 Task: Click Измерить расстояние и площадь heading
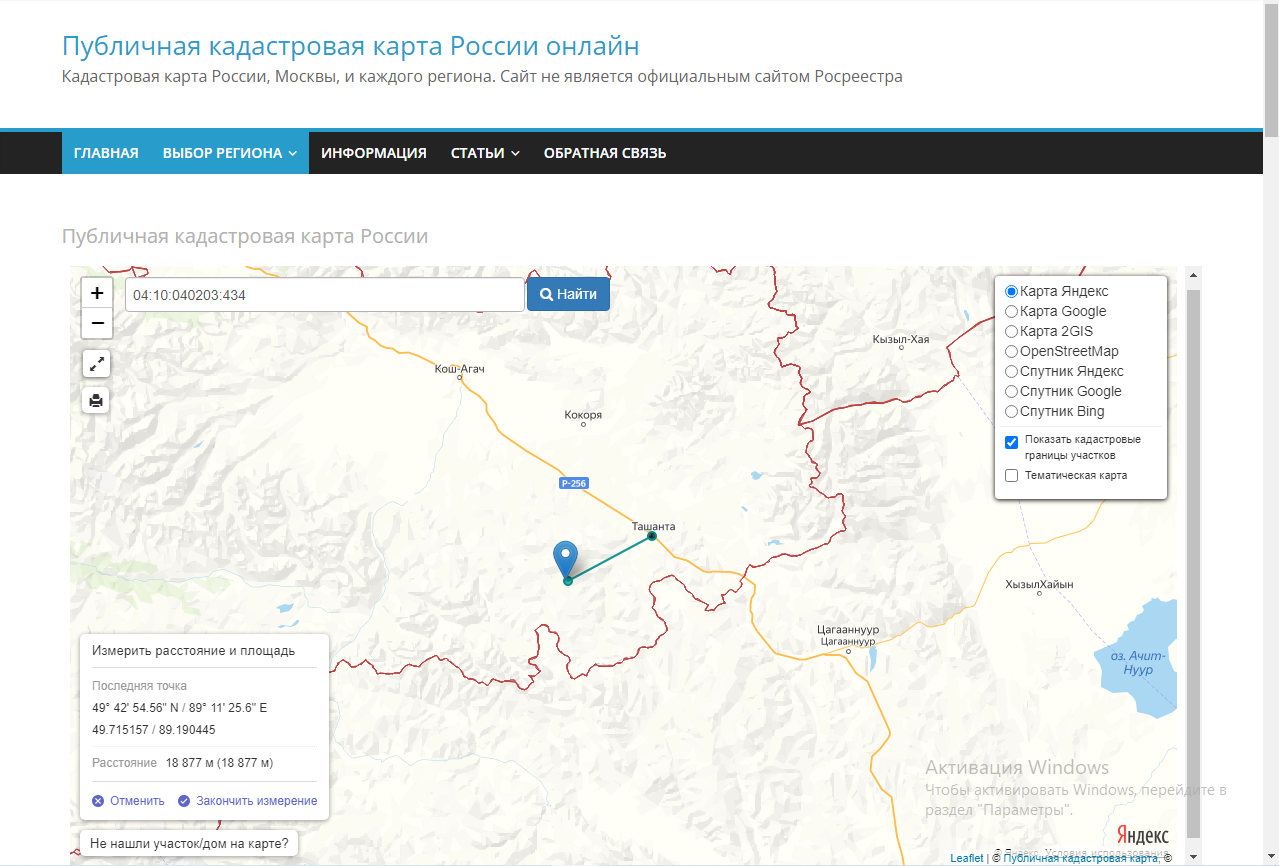pos(194,651)
